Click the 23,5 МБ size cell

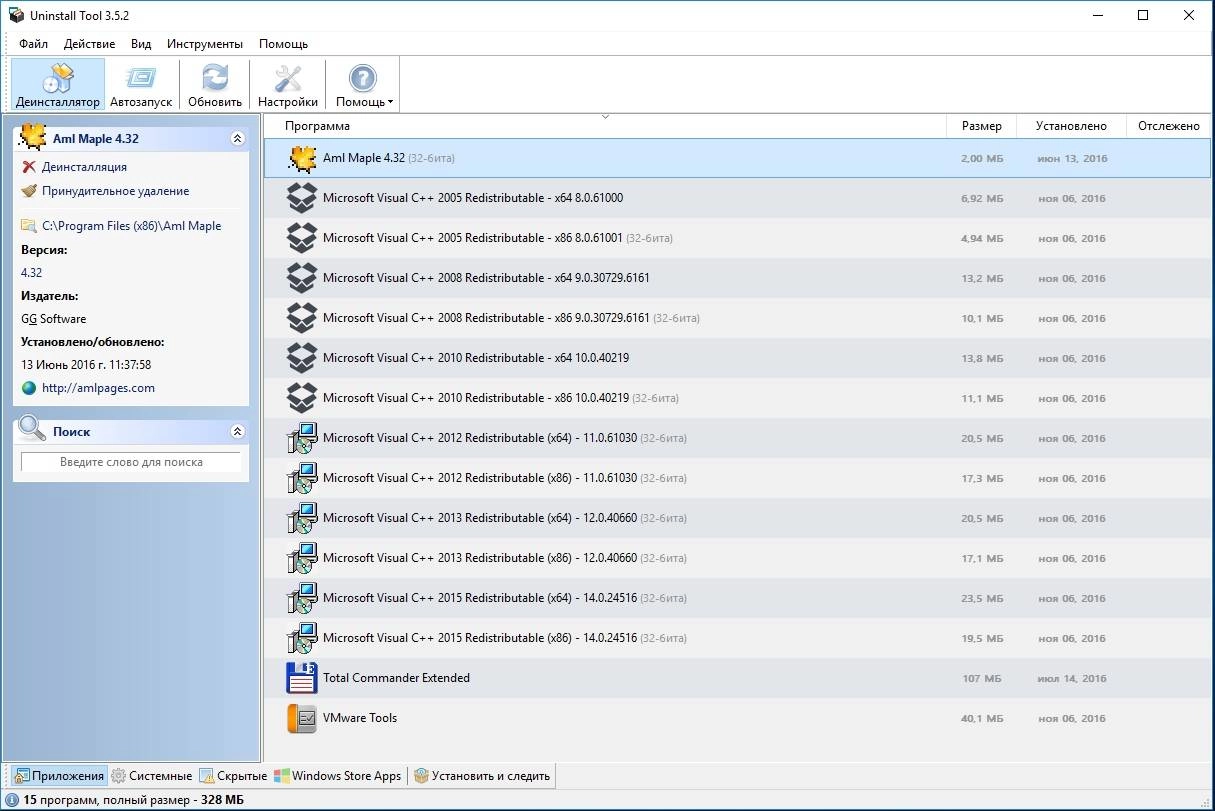(x=981, y=599)
